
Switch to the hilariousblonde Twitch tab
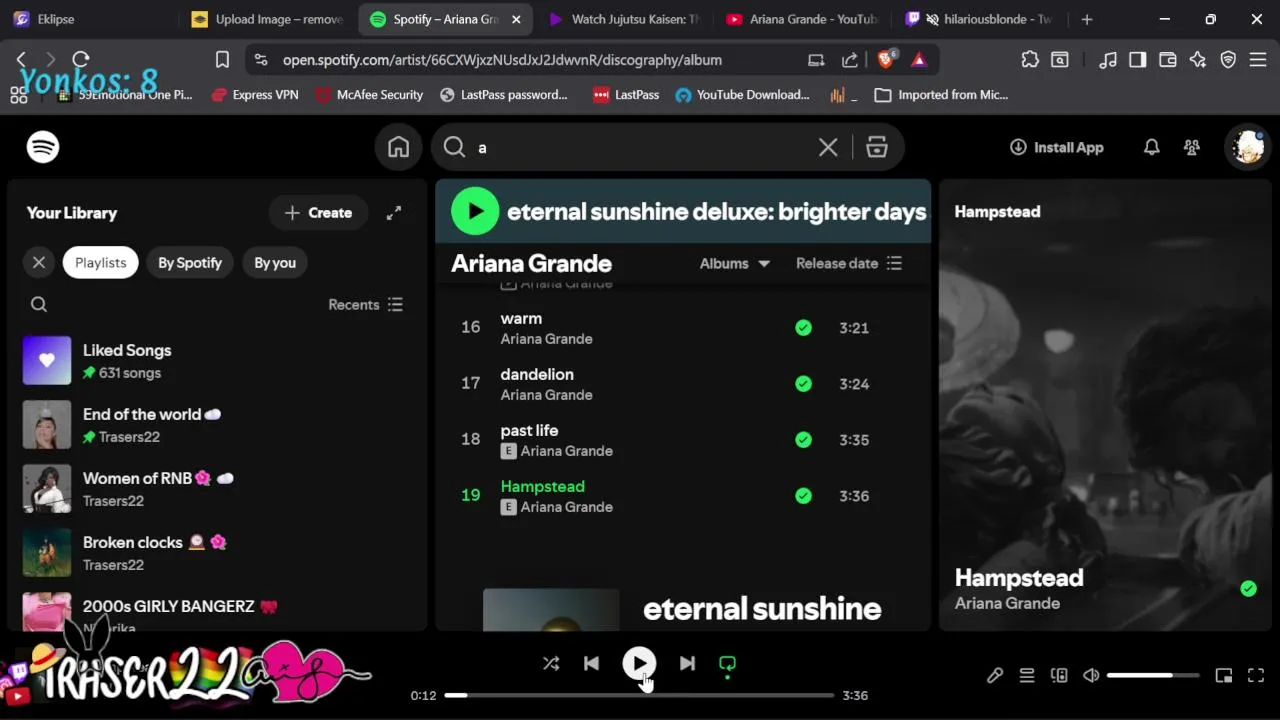(x=980, y=19)
